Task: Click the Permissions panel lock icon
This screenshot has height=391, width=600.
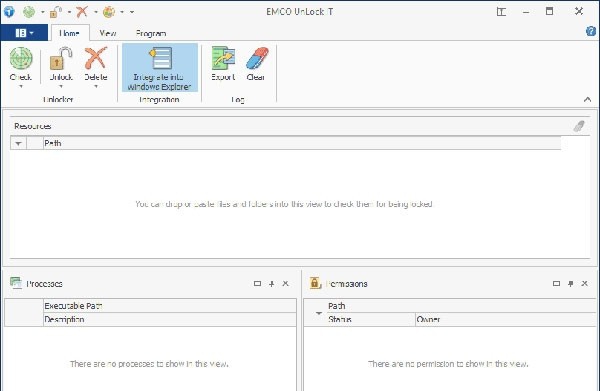Action: (315, 283)
